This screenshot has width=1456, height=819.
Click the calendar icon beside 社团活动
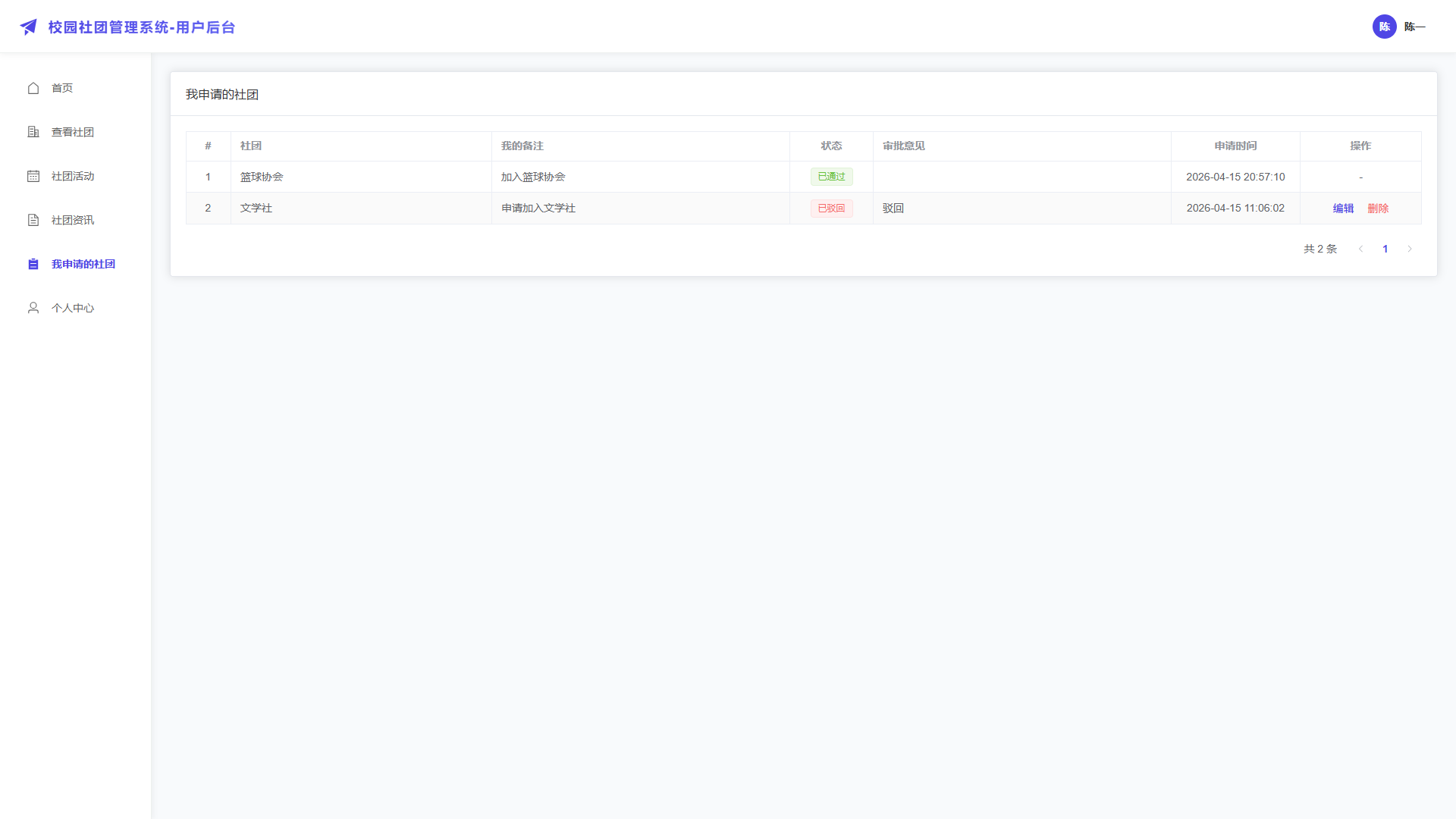[x=33, y=176]
